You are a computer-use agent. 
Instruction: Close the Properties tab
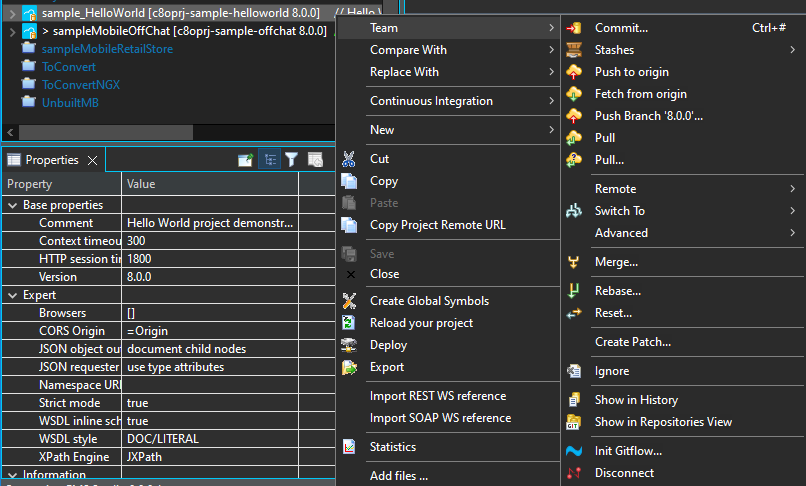click(x=91, y=160)
